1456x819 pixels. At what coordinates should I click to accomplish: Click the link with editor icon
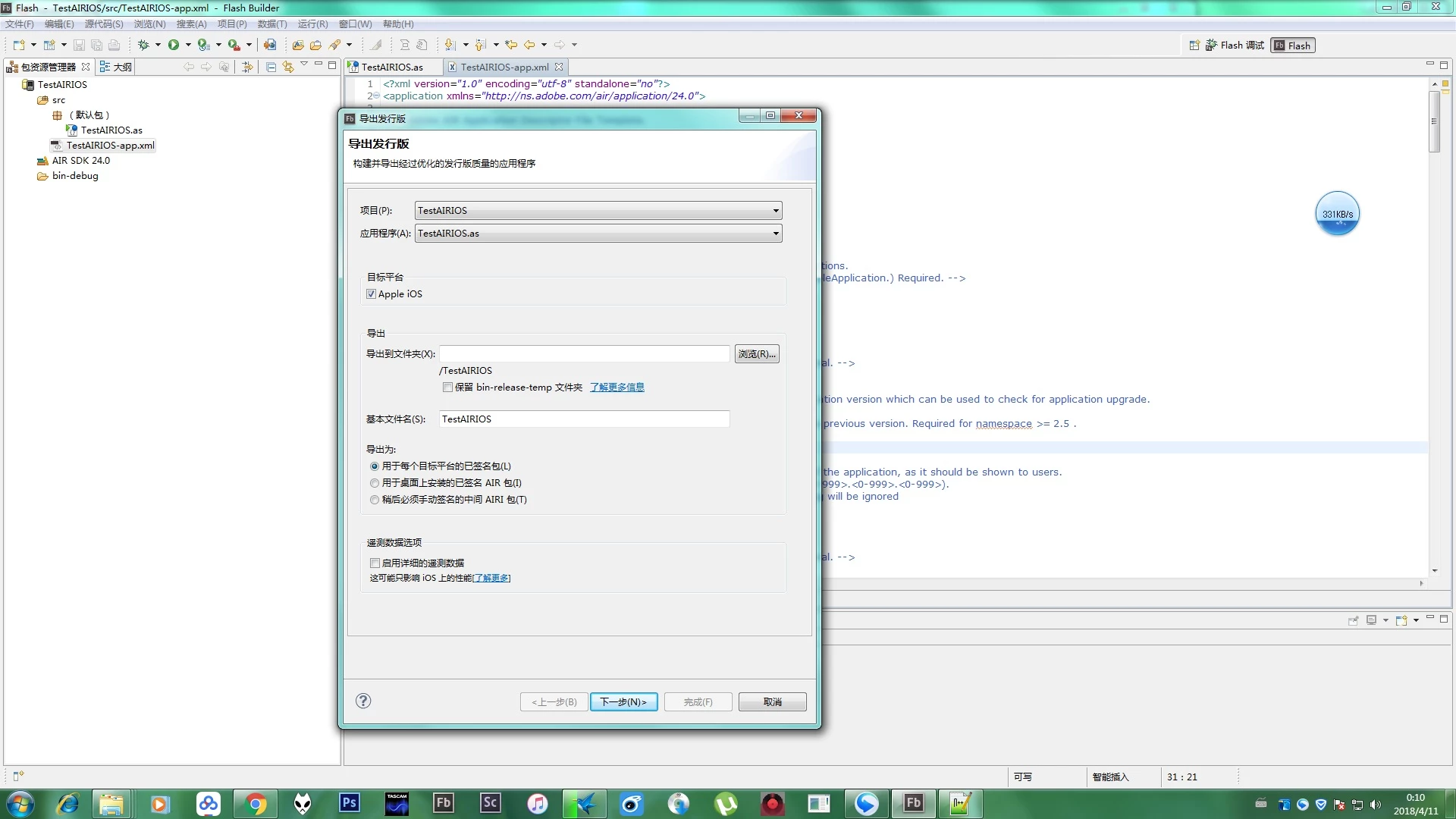(288, 67)
